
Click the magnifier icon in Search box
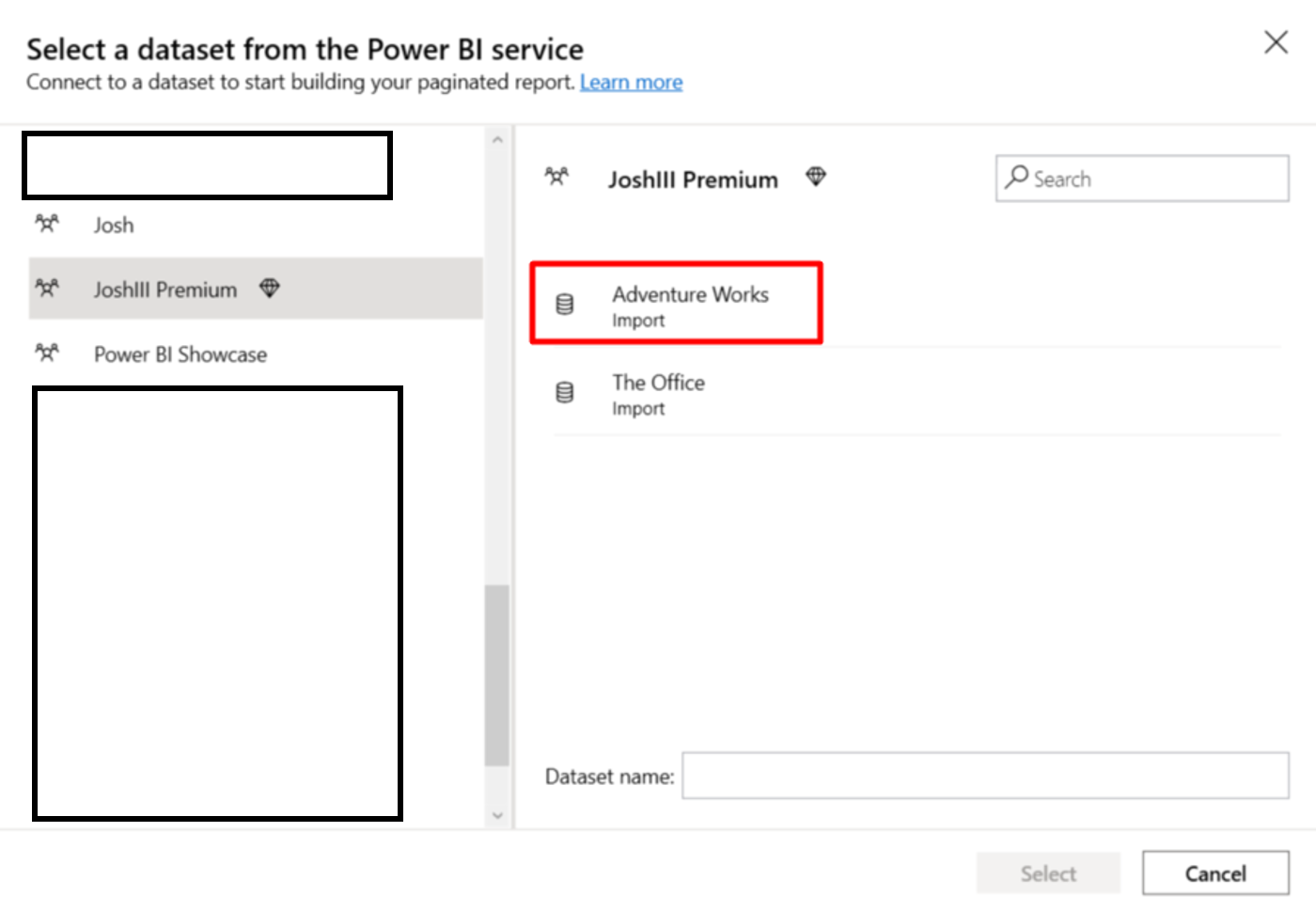coord(1016,177)
